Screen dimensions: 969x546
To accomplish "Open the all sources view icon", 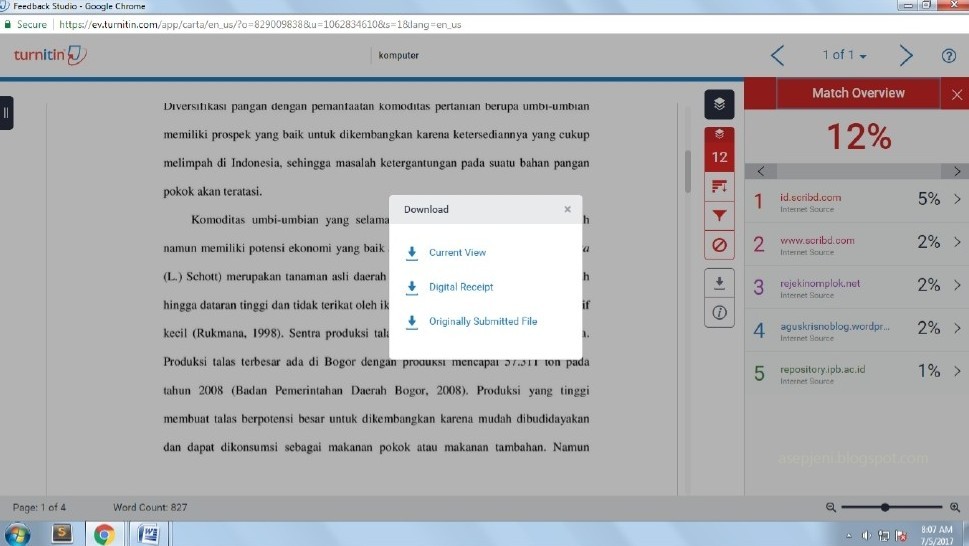I will point(719,186).
